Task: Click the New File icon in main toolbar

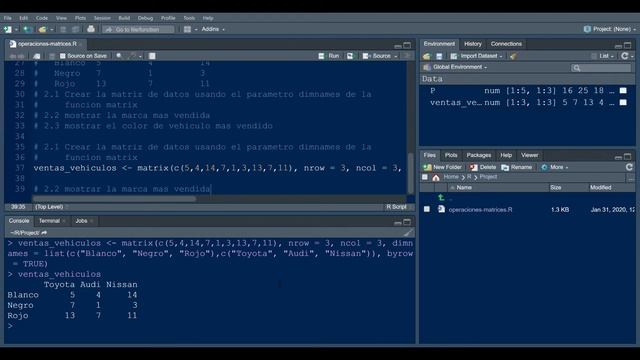Action: [7, 29]
